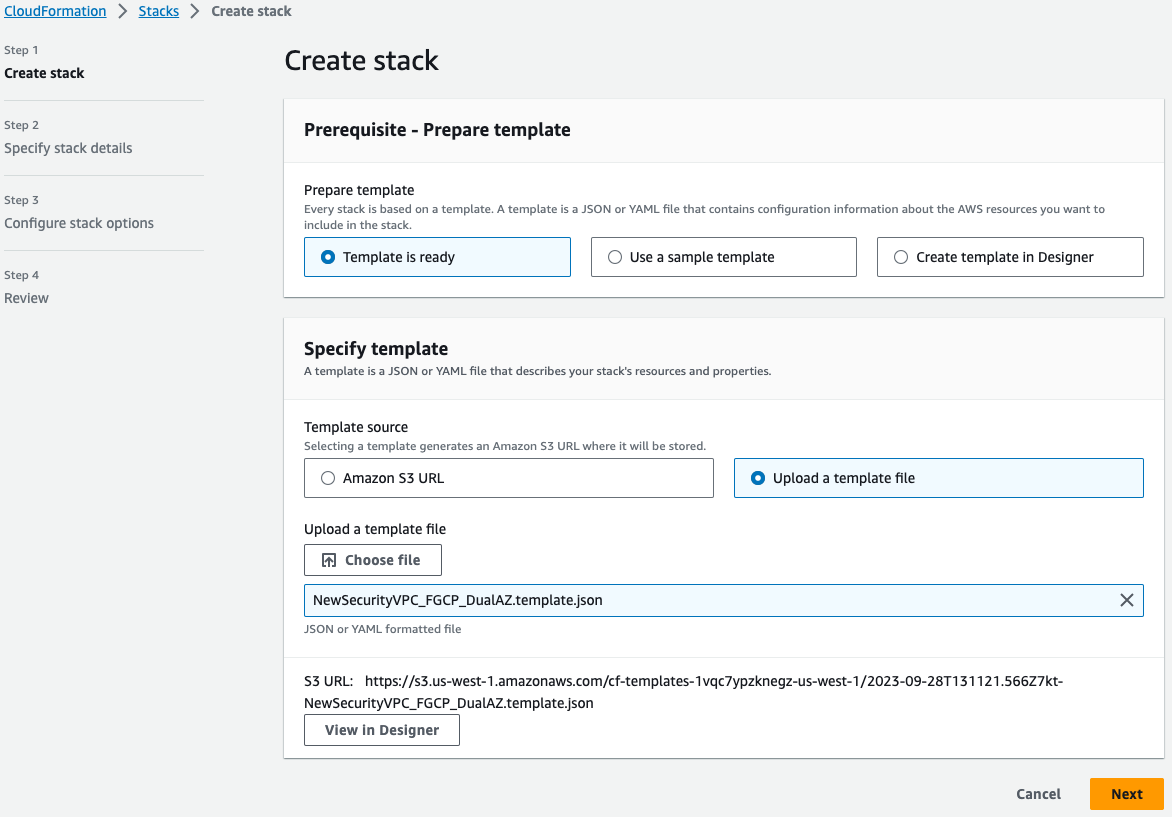Click the 'Selecting a template generates an Amazon S3 URL' description

point(505,446)
